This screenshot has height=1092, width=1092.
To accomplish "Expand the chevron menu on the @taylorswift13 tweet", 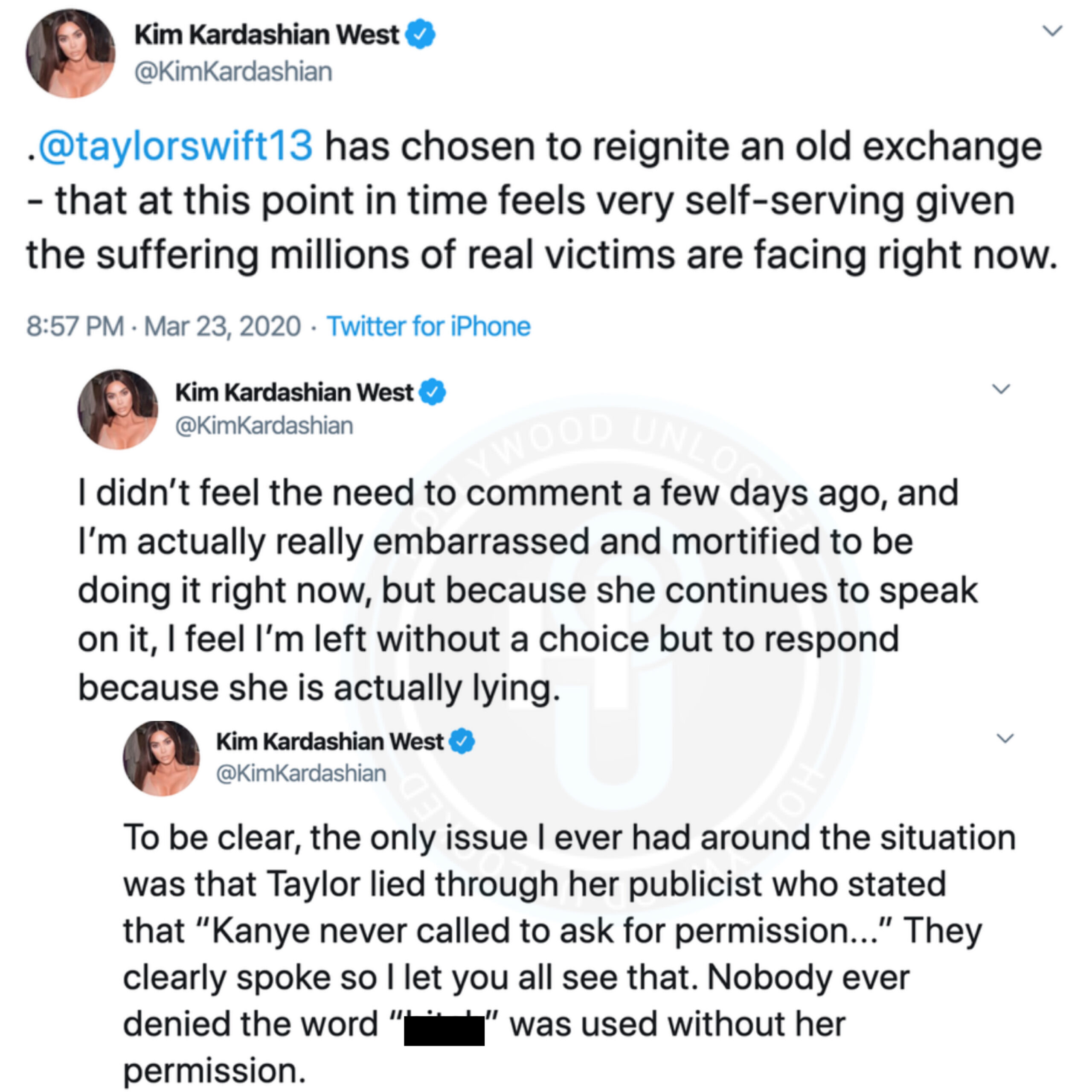I will (1052, 31).
